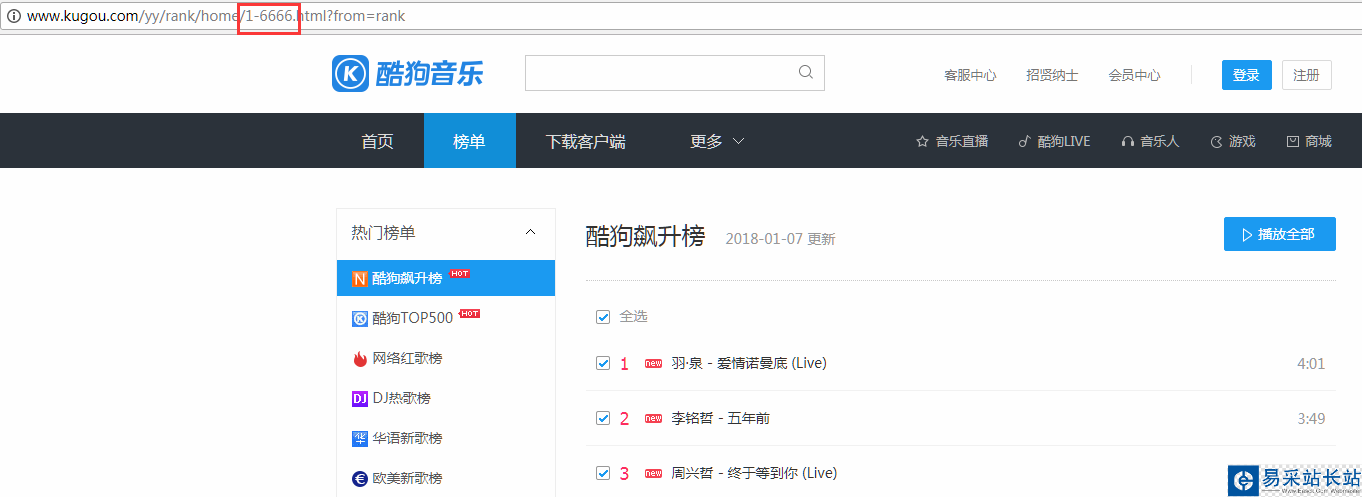Click the 游戏 icon
This screenshot has height=497, width=1362.
pos(1216,141)
